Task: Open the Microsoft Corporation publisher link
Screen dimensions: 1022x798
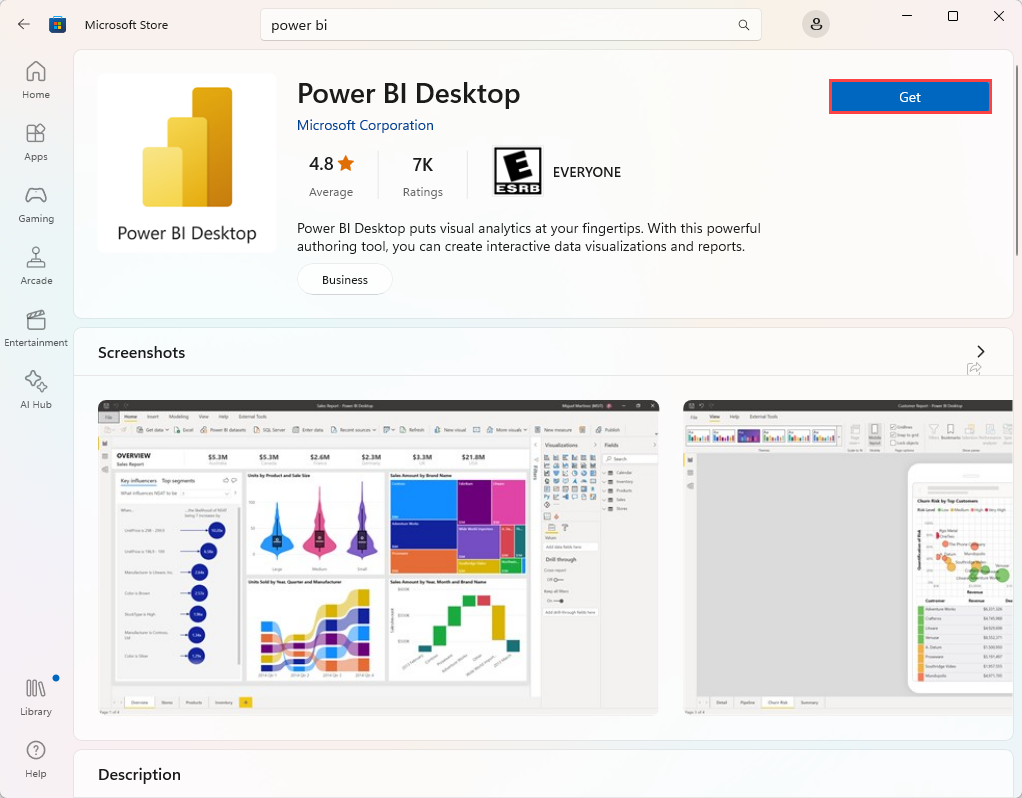Action: [x=365, y=125]
